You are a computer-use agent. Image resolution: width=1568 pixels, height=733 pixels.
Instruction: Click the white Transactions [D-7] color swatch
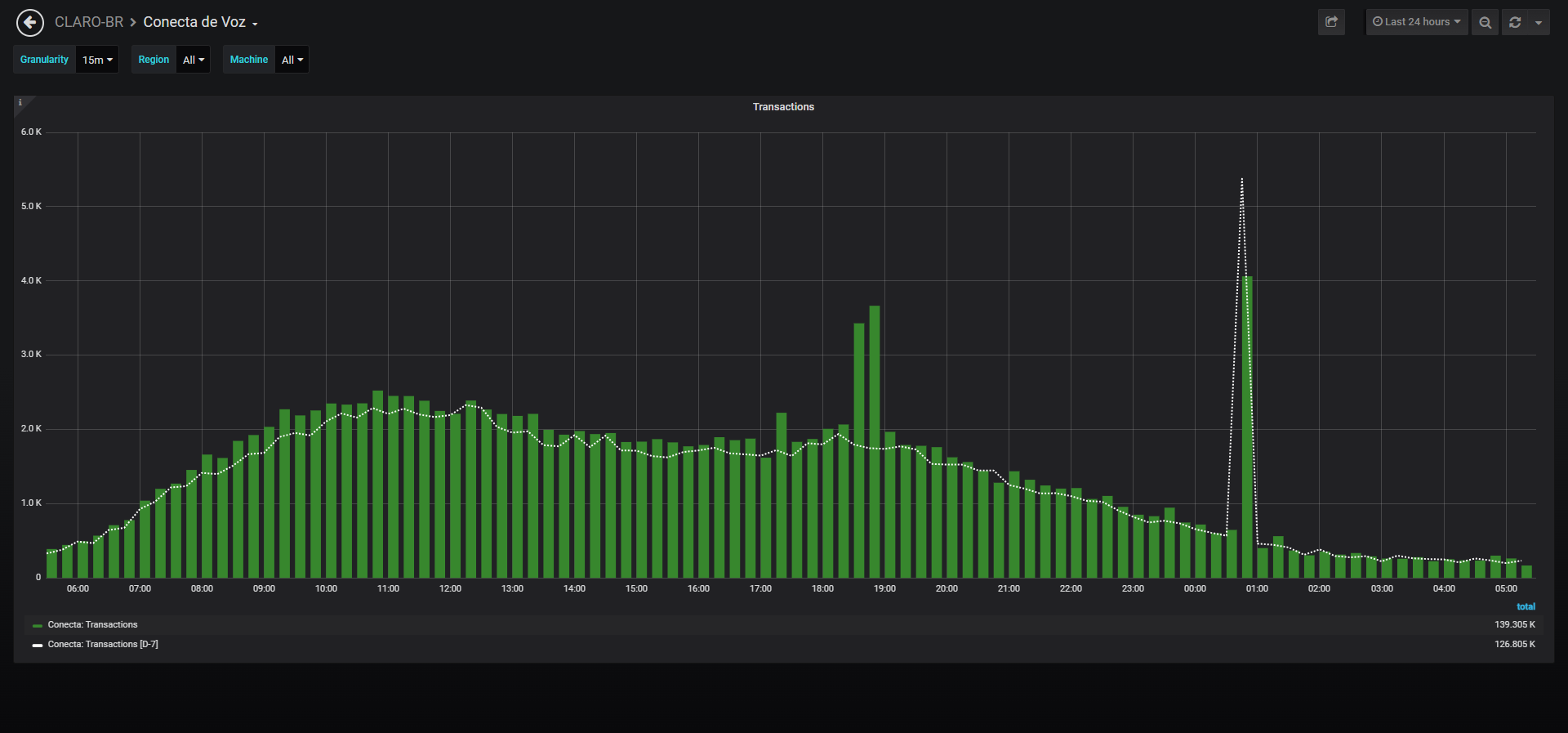(x=38, y=645)
